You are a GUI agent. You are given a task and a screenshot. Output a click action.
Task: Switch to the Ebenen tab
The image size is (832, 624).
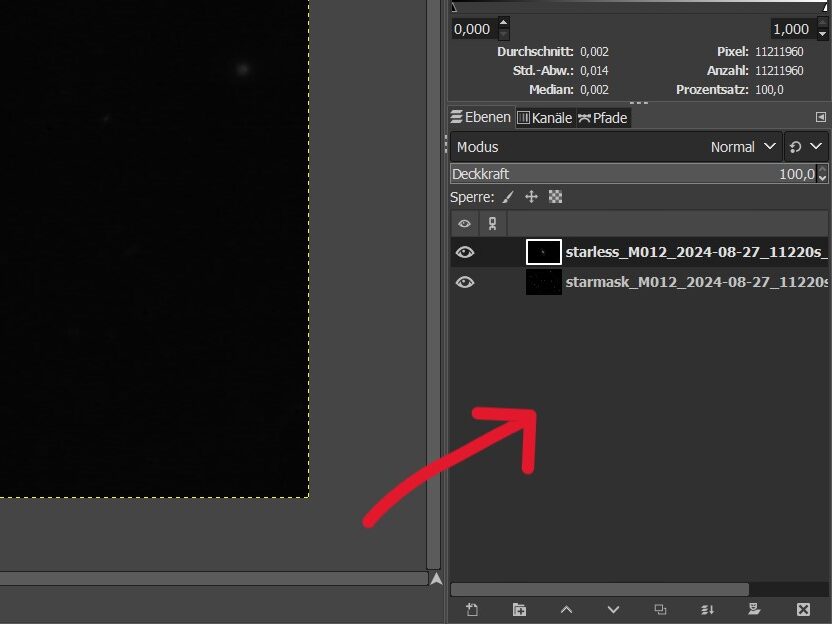(x=480, y=117)
